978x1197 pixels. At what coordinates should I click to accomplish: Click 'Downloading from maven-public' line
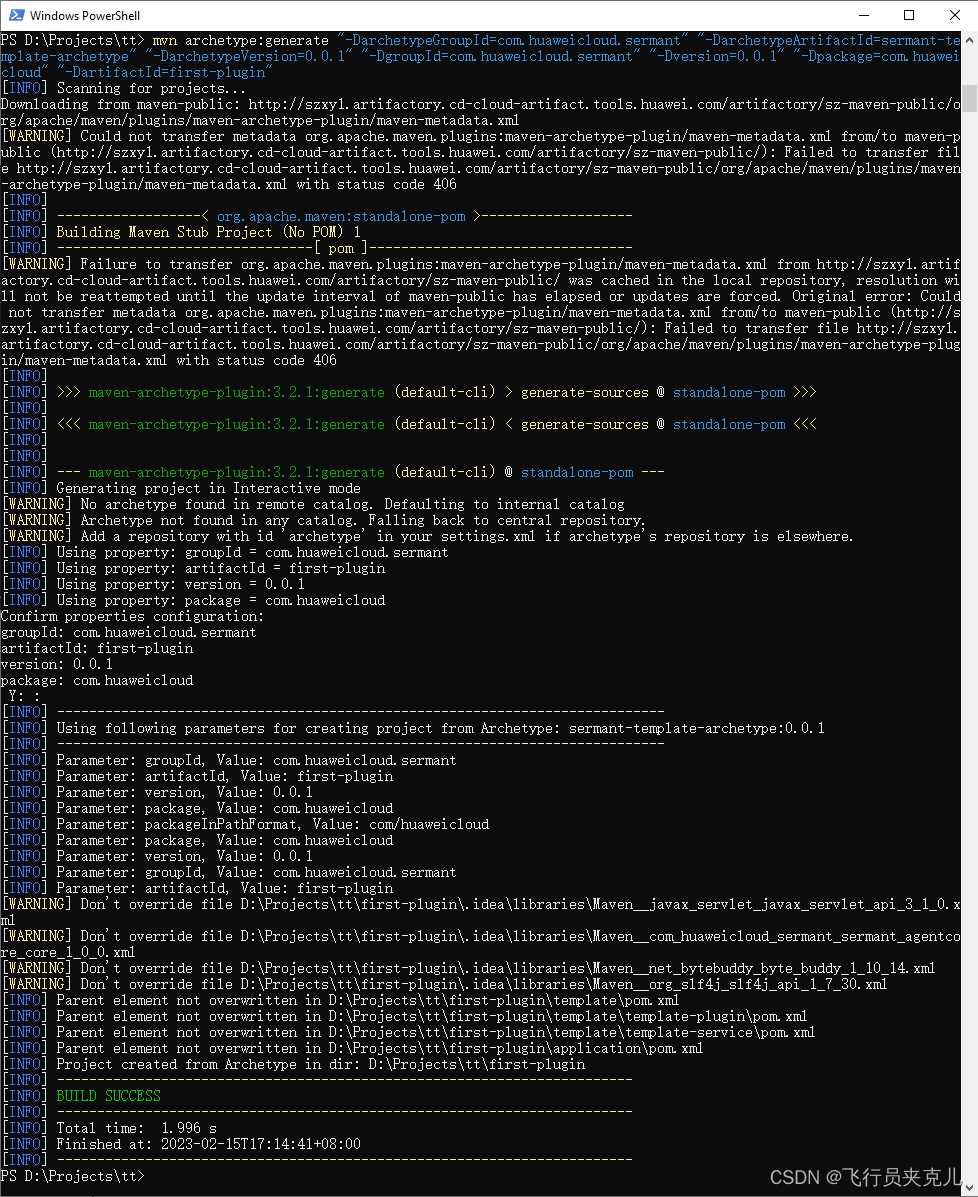click(481, 111)
